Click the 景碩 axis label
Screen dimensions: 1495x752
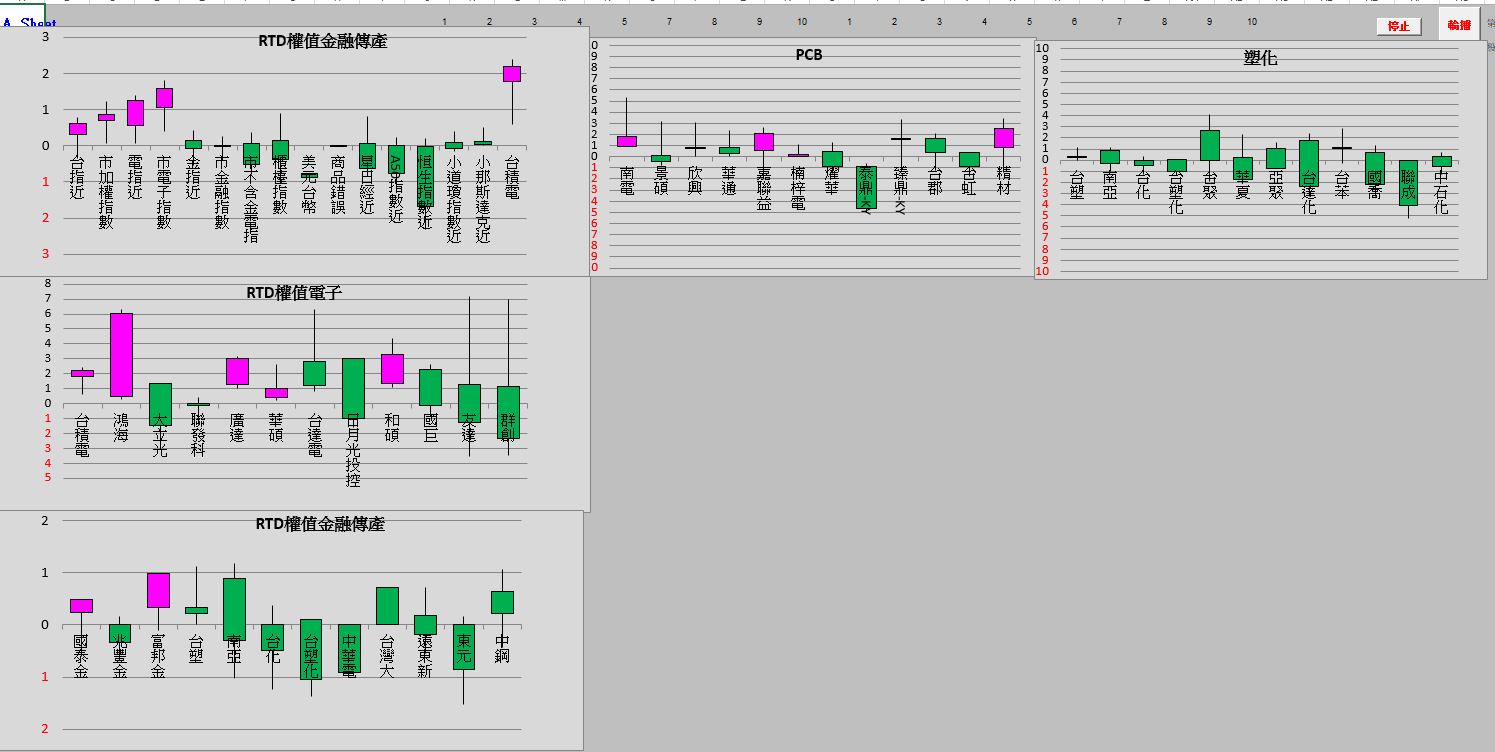pyautogui.click(x=661, y=180)
